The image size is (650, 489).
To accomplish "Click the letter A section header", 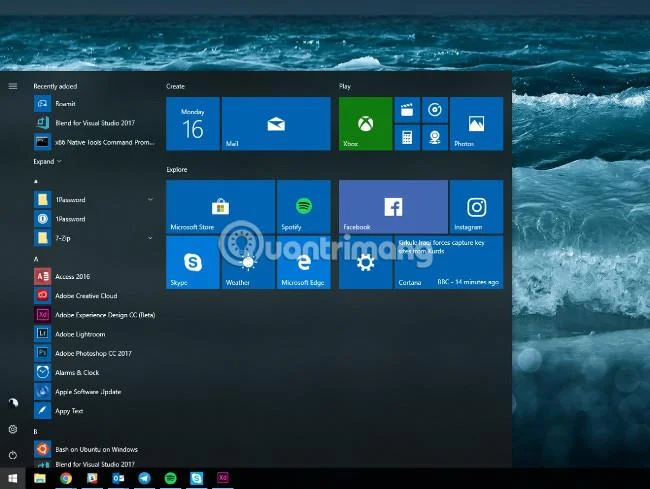I will [36, 259].
